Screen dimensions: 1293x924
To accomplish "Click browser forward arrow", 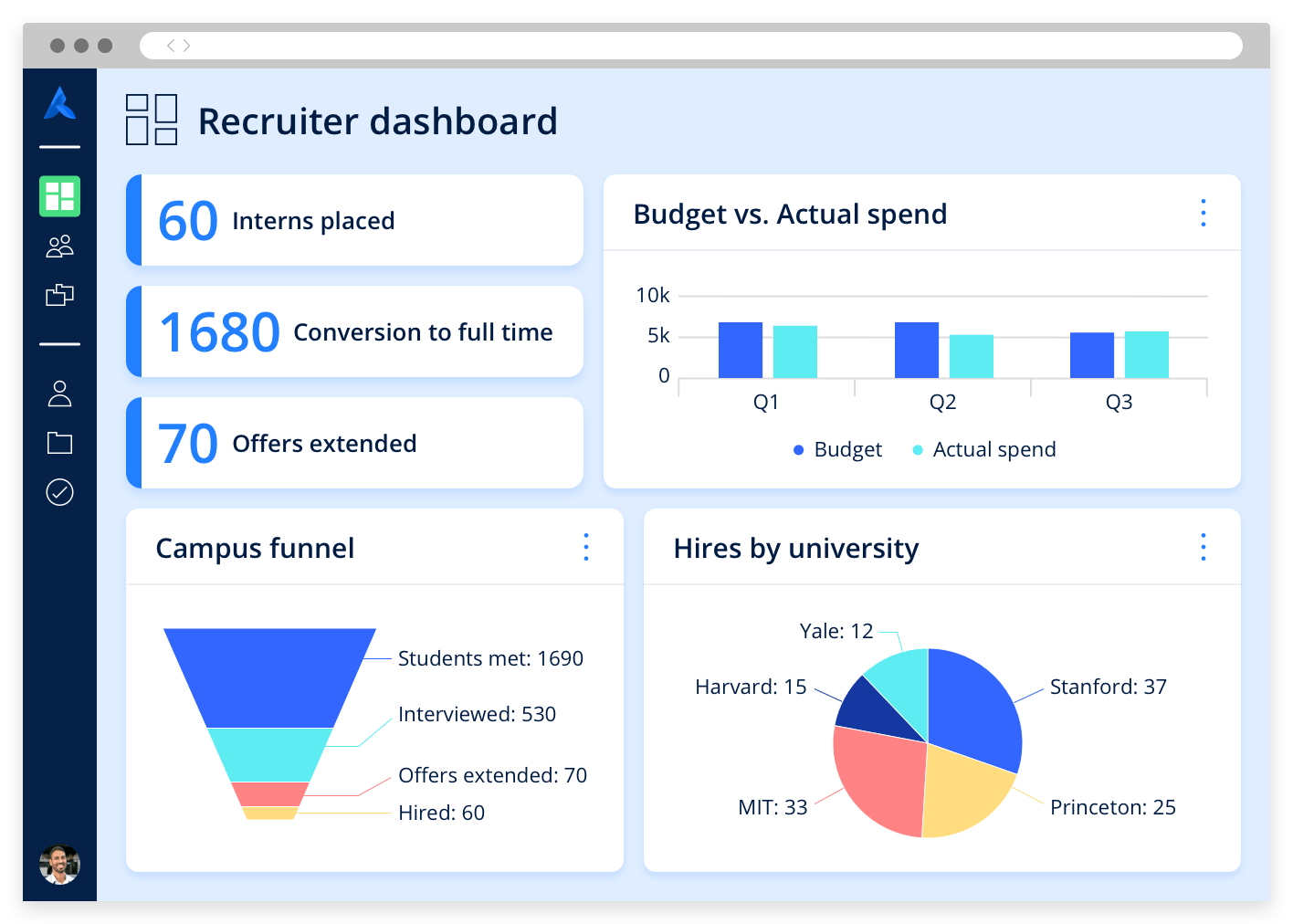I will [x=186, y=46].
